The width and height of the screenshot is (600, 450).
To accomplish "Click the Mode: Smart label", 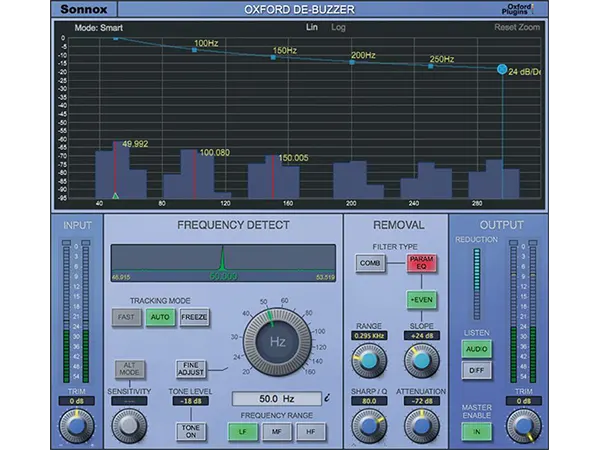I will [99, 28].
